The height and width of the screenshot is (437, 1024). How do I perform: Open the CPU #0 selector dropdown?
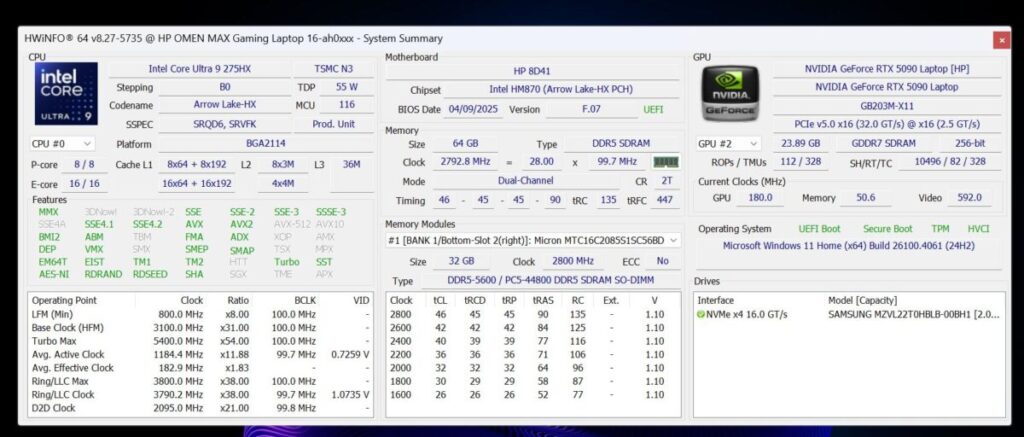click(62, 144)
